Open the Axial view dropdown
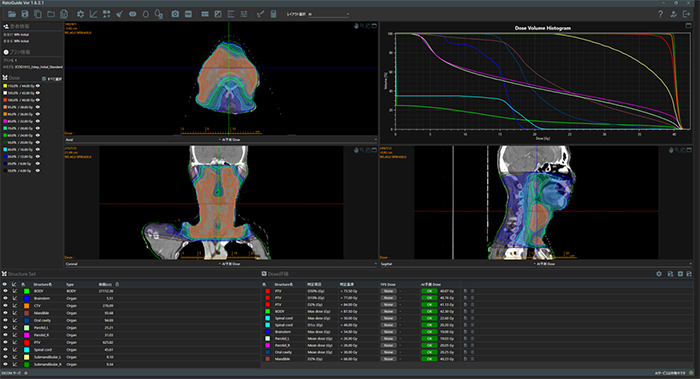 (142, 139)
